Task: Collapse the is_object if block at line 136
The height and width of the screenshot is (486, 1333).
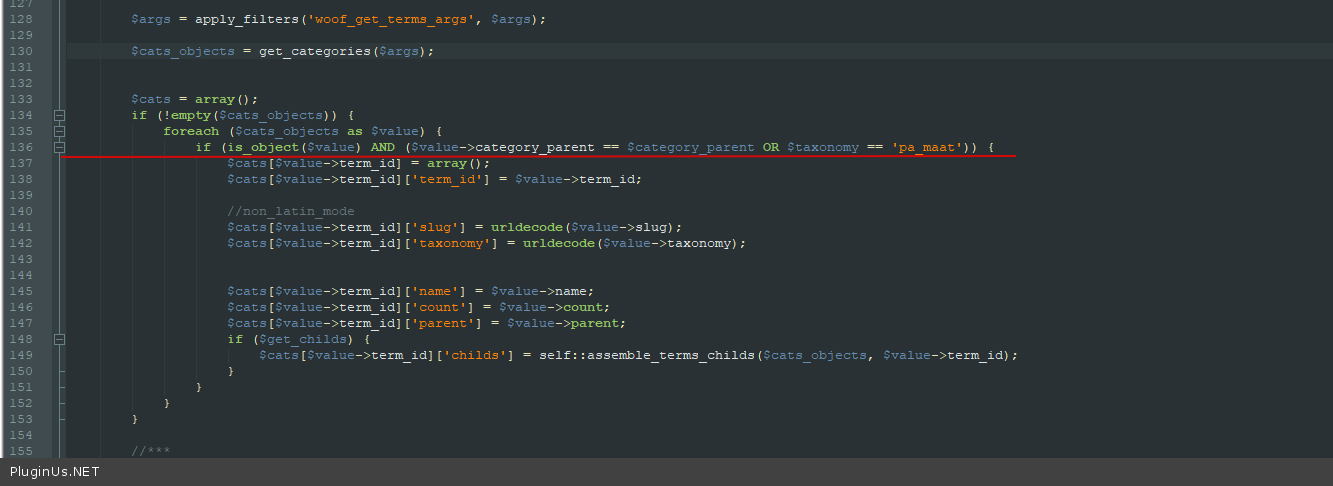Action: pos(60,147)
